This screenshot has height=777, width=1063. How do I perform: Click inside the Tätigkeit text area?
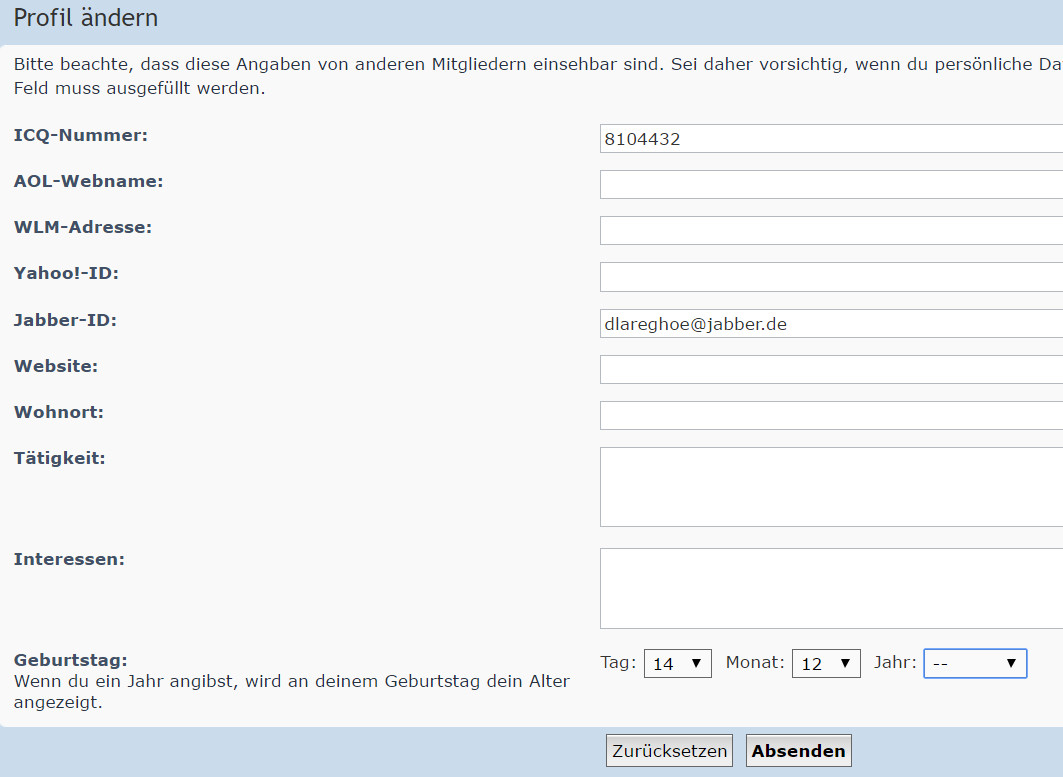pyautogui.click(x=830, y=487)
